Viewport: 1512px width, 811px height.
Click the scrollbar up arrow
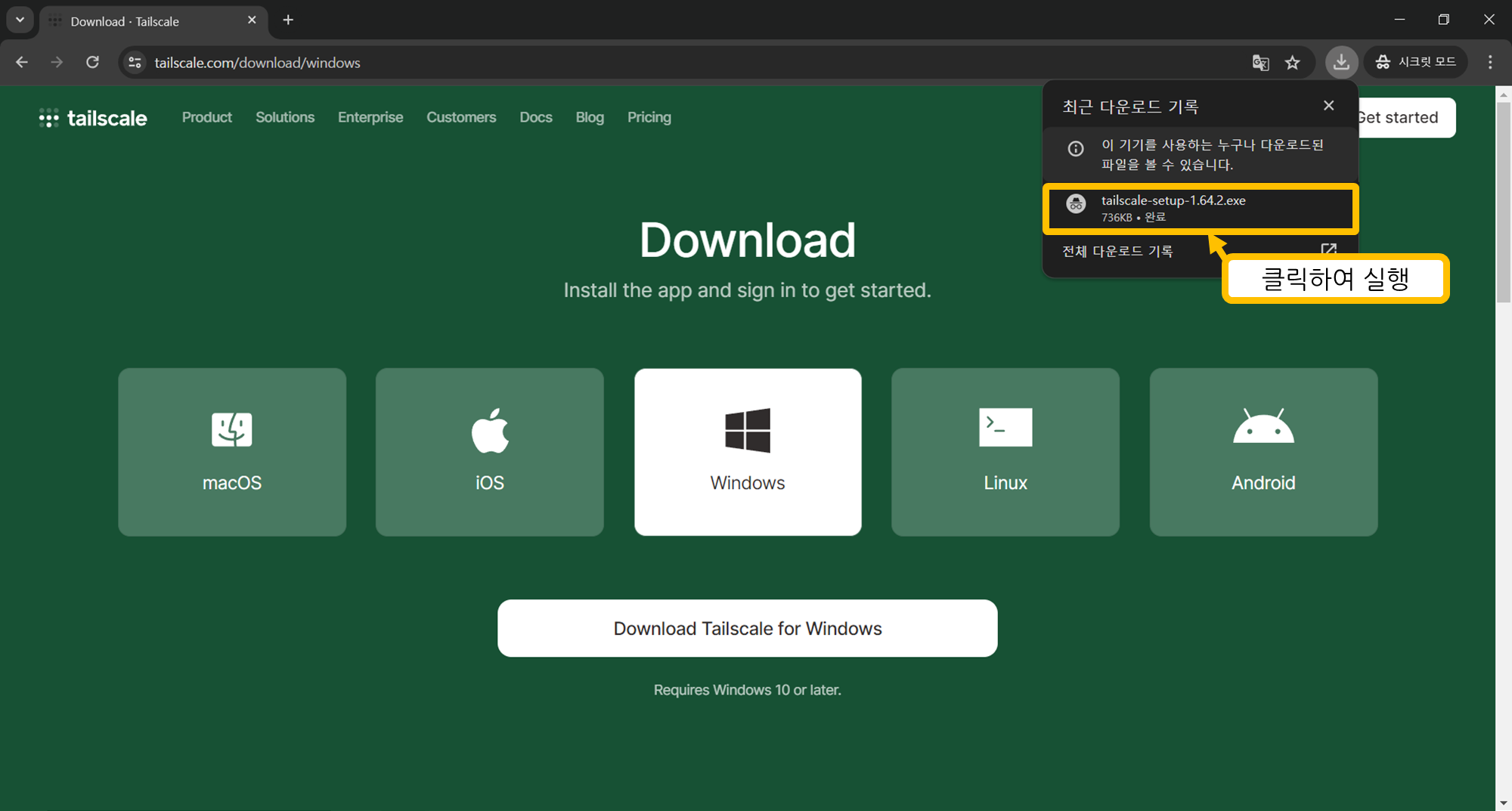pyautogui.click(x=1503, y=94)
